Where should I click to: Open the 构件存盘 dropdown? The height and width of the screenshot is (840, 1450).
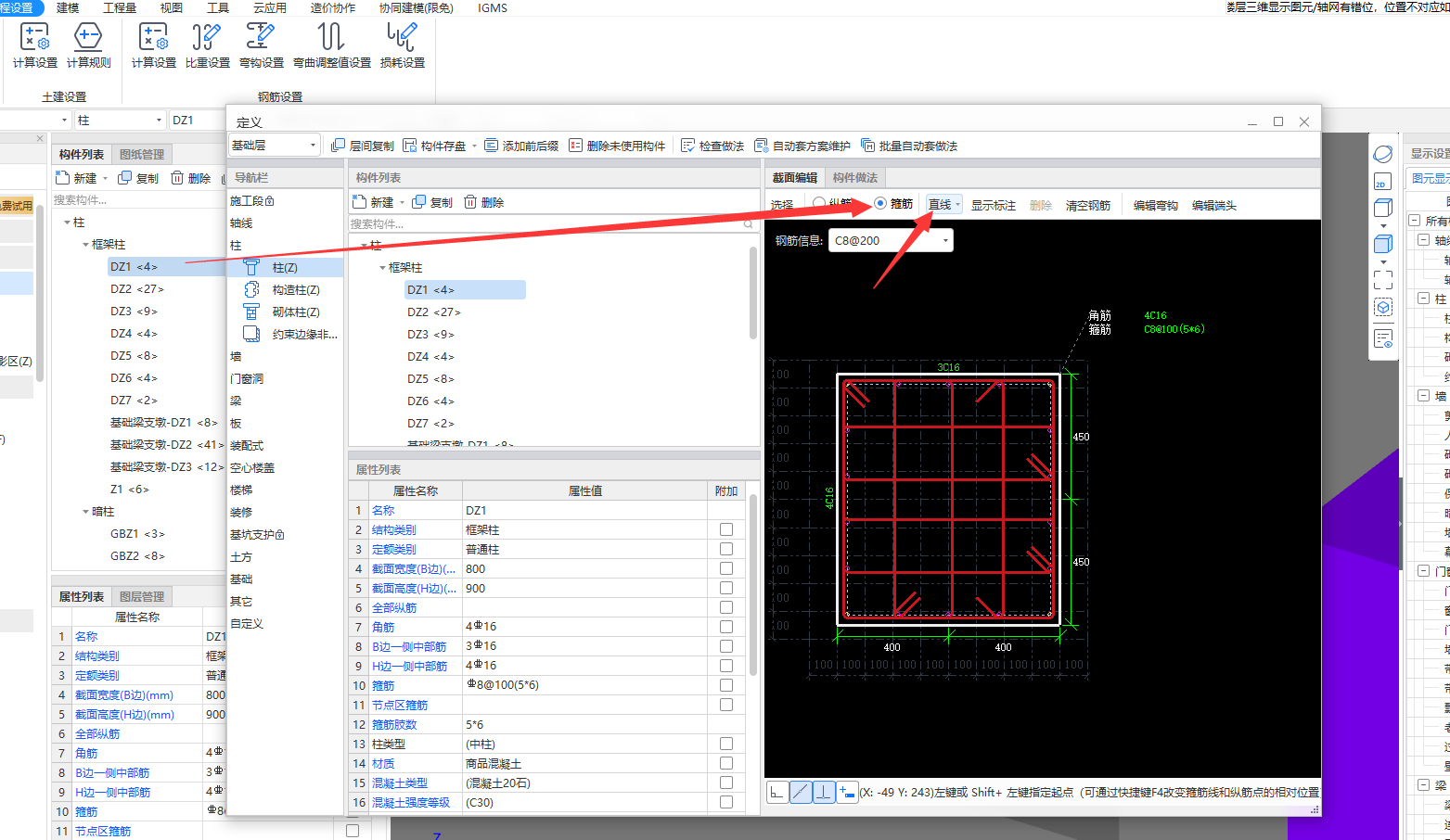tap(474, 146)
